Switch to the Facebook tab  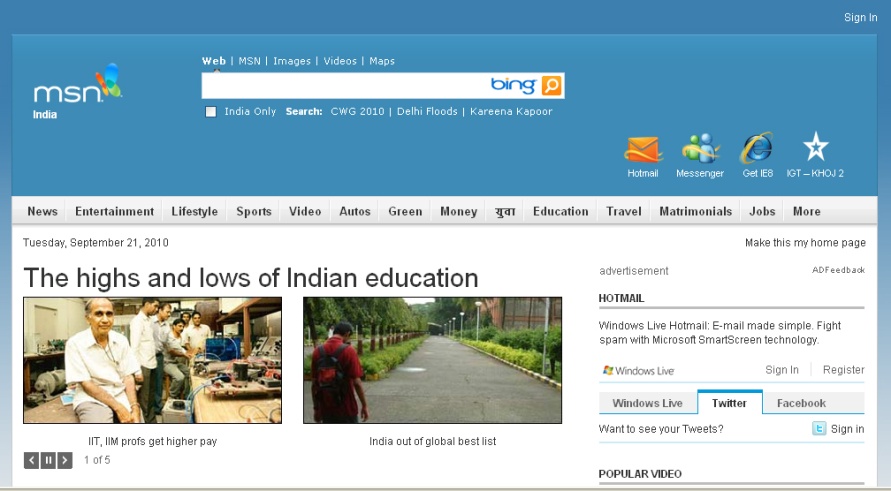(x=801, y=403)
